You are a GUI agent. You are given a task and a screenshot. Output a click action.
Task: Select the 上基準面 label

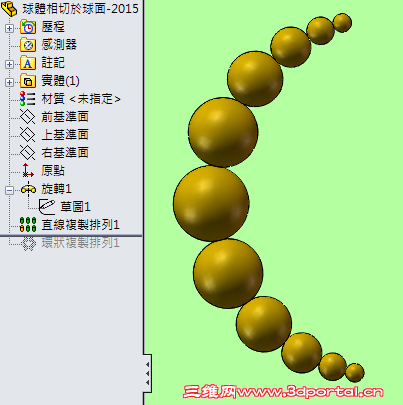pos(65,135)
